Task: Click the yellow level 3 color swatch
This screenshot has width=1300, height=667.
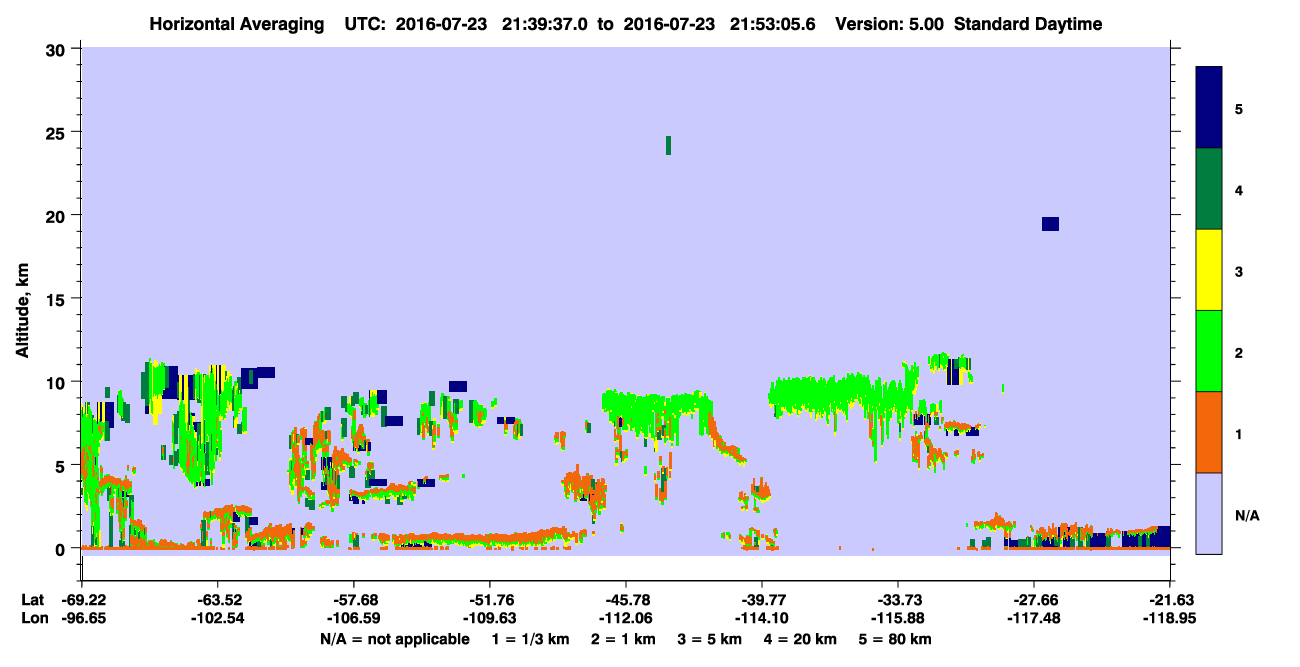Action: click(x=1209, y=270)
